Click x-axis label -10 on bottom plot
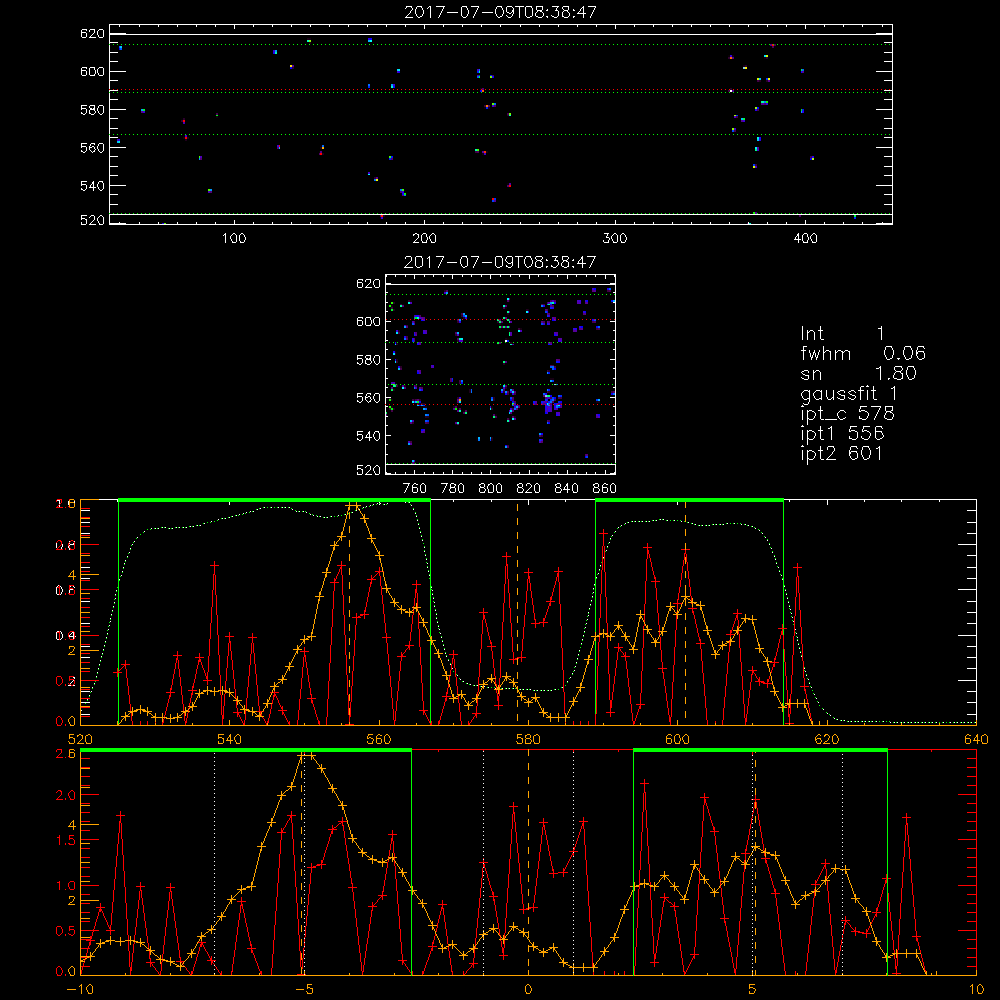This screenshot has width=1000, height=1000. 80,989
